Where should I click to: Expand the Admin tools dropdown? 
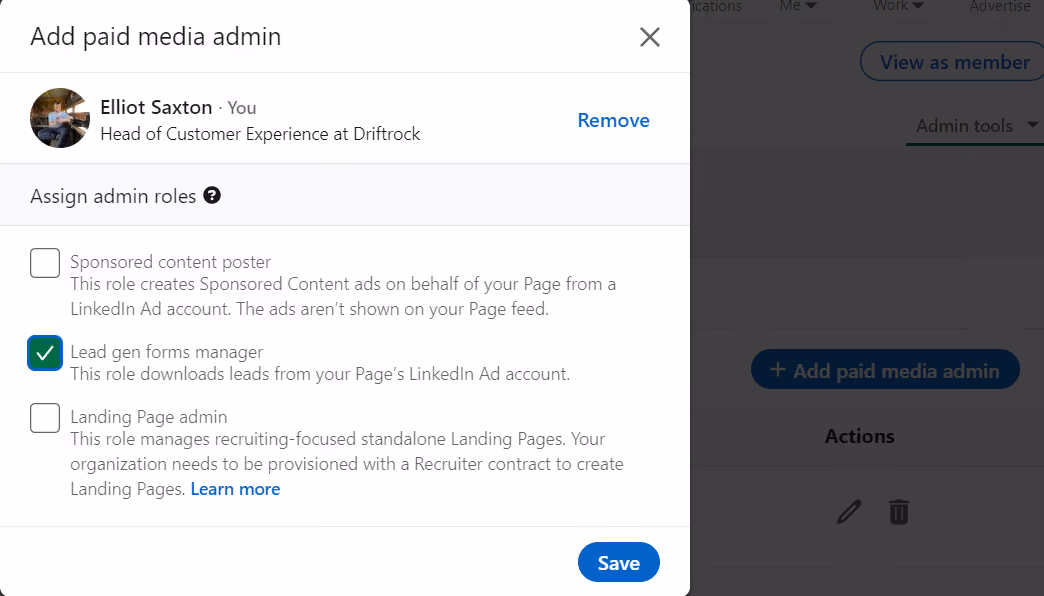975,125
